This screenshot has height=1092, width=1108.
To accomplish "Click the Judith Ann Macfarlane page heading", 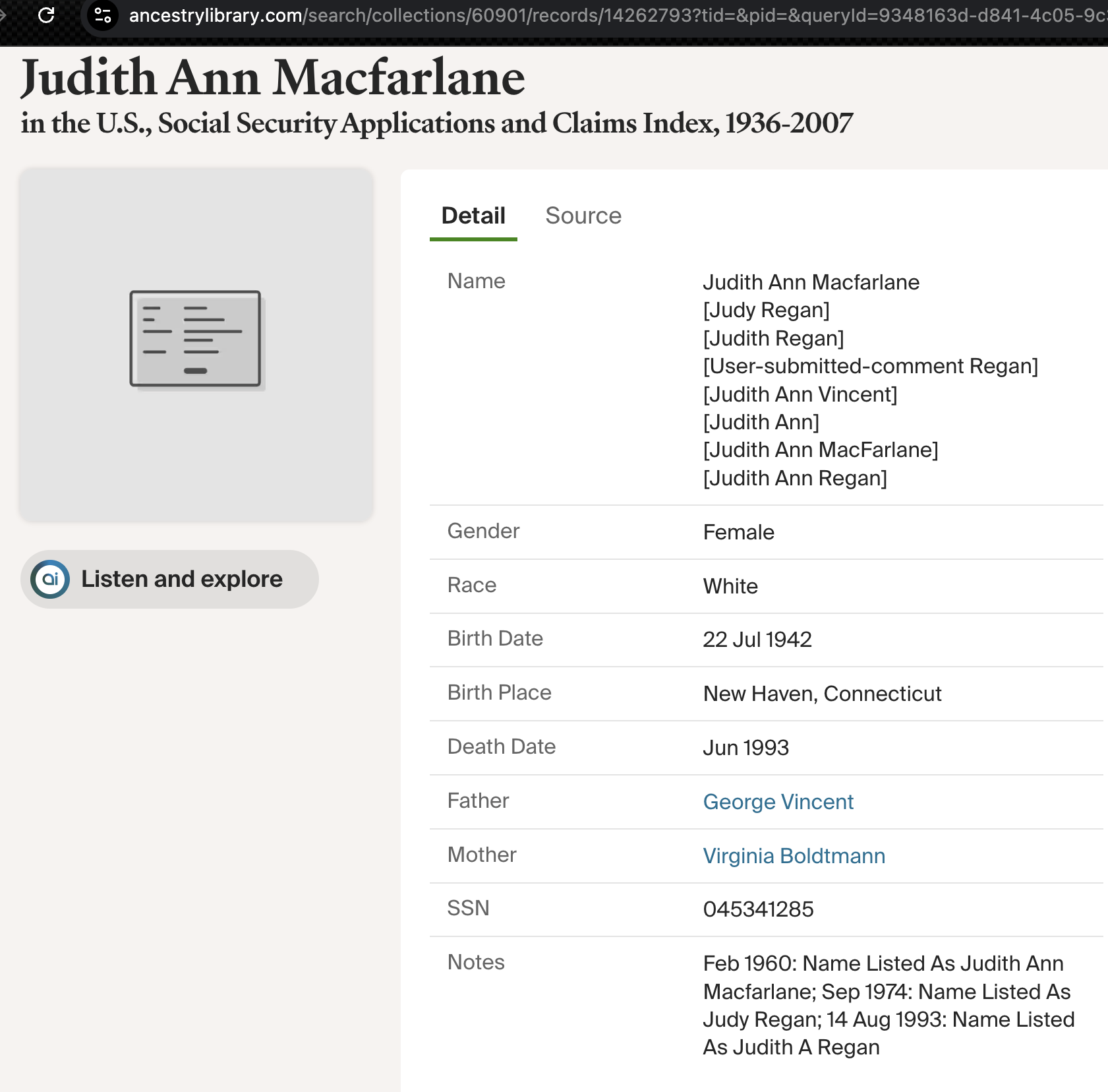I will (x=273, y=78).
